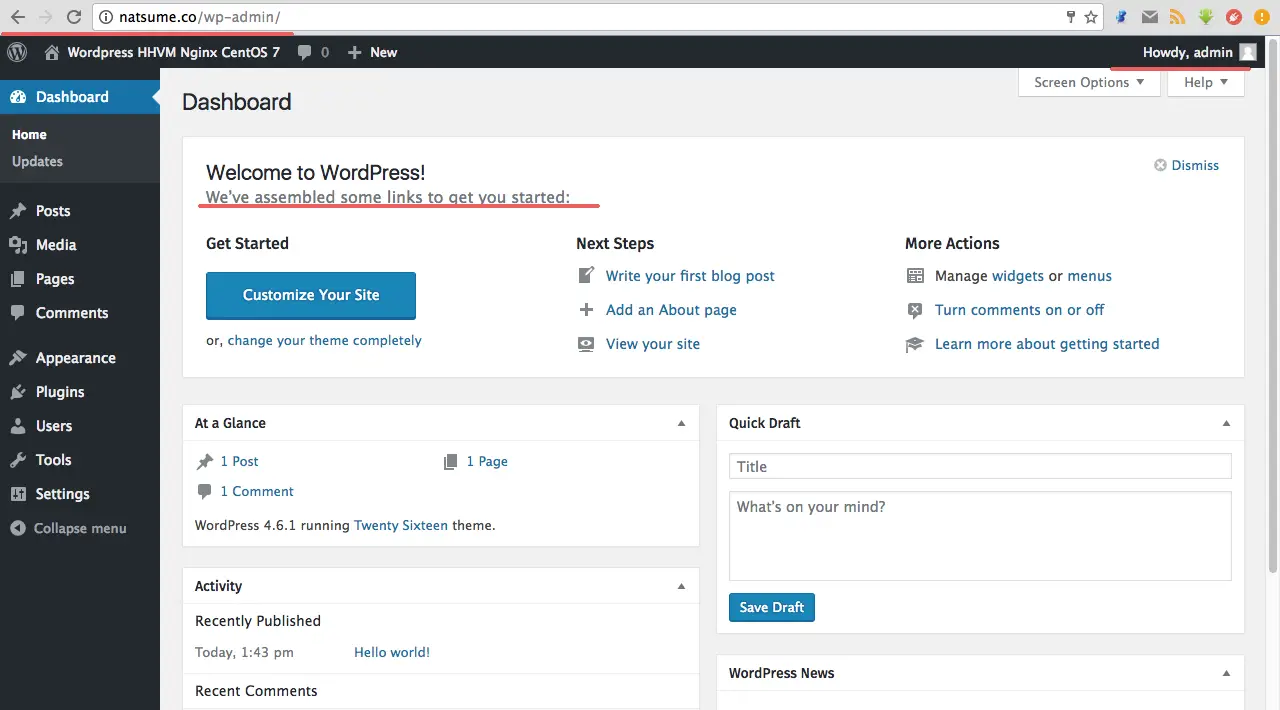
Task: Click the browser address bar URL
Action: tap(199, 17)
